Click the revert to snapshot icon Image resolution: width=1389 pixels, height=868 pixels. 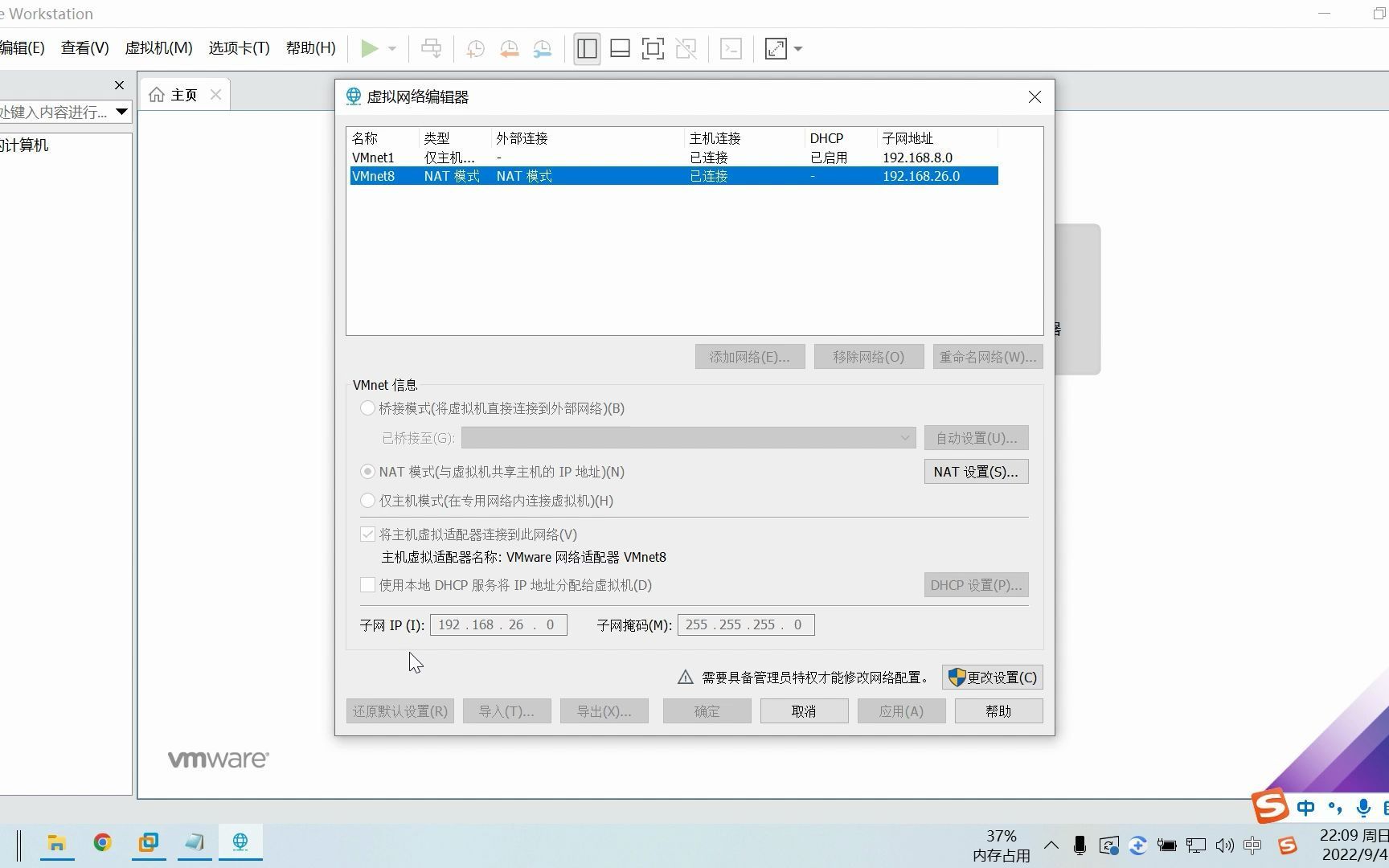point(509,49)
